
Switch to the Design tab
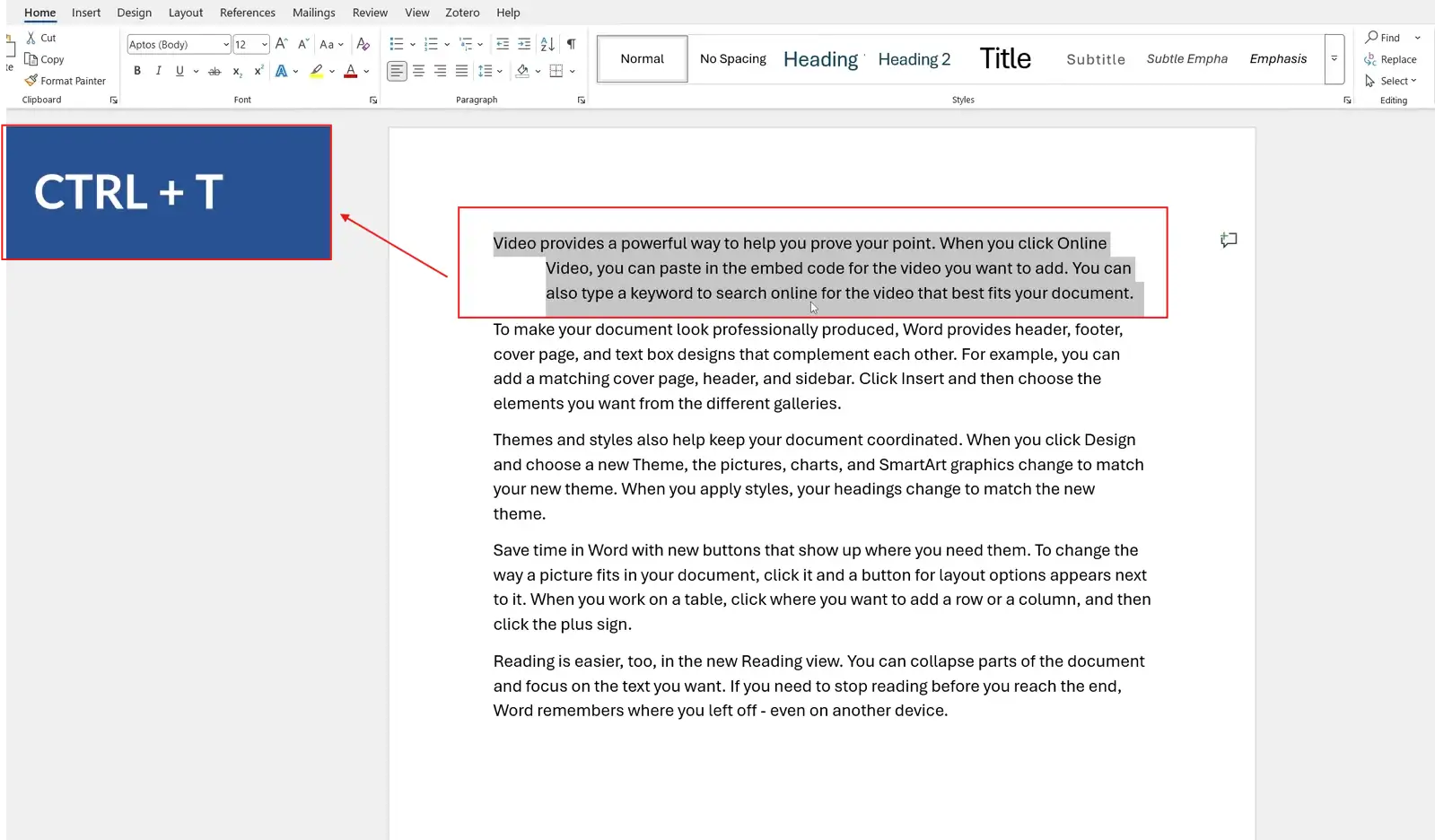tap(135, 13)
